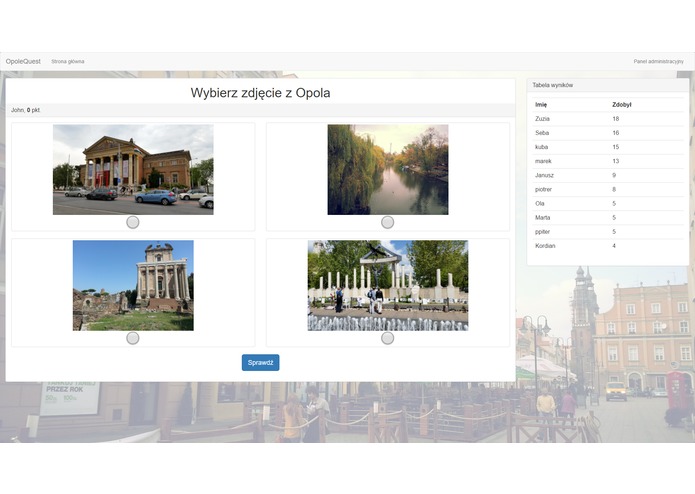Select radio button under river canal photo
Image resolution: width=695 pixels, height=494 pixels.
point(387,222)
